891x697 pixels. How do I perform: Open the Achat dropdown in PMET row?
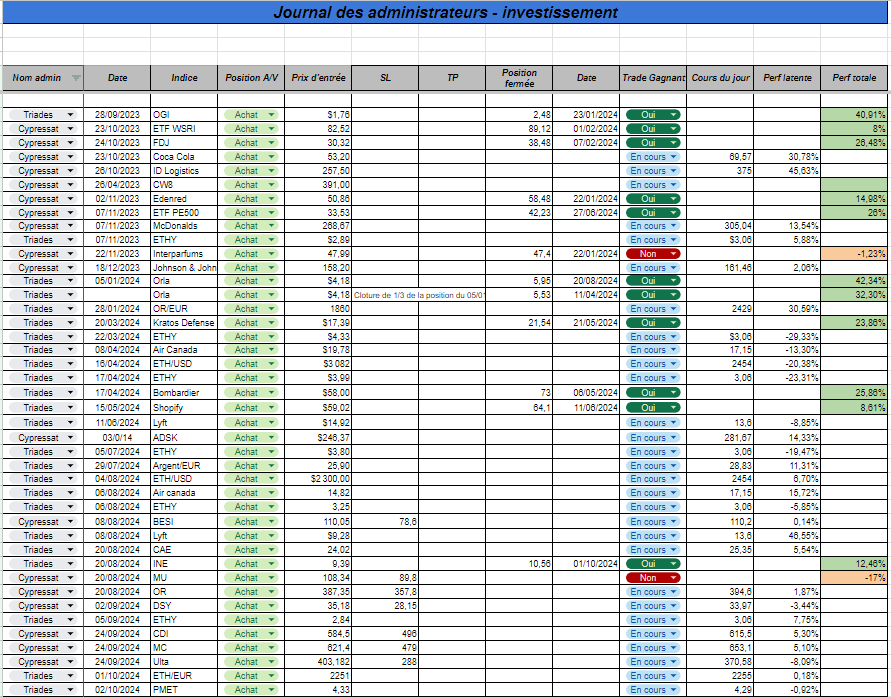(x=251, y=690)
